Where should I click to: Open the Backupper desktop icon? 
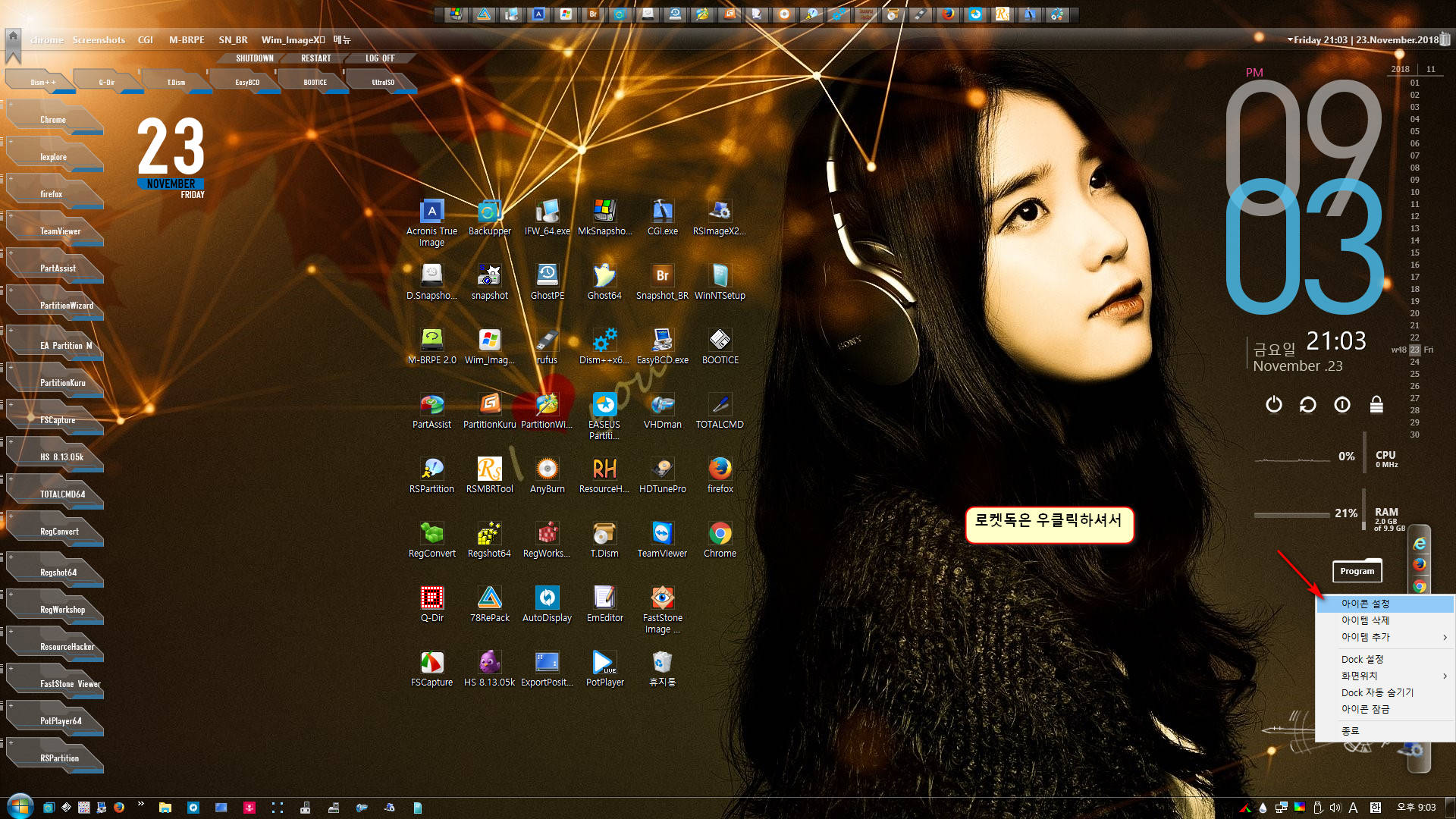(x=489, y=217)
